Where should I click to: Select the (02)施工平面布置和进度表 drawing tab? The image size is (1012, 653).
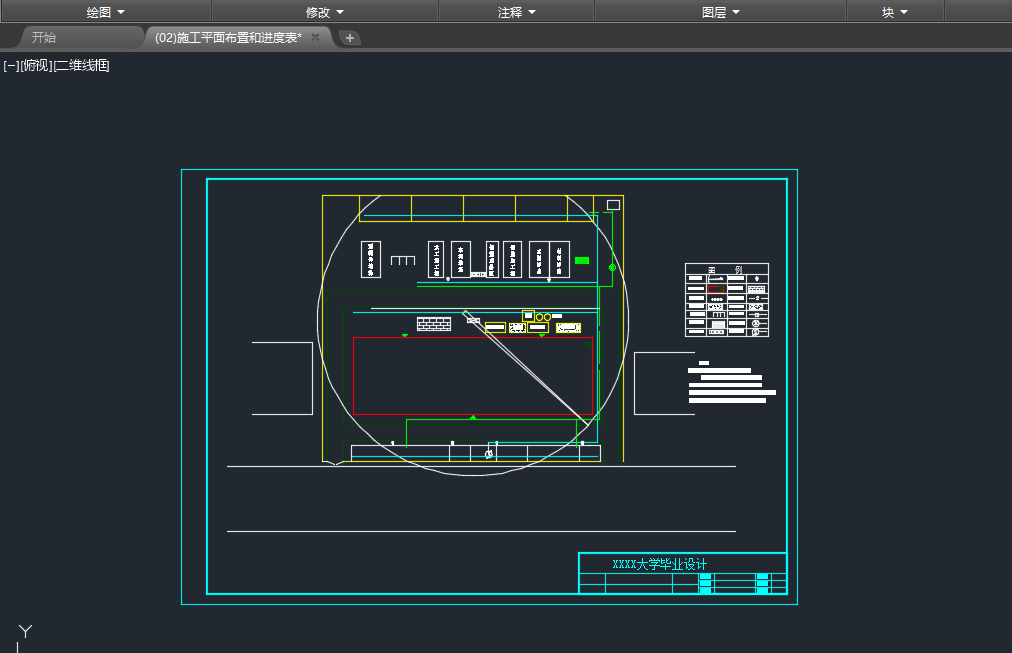(228, 38)
